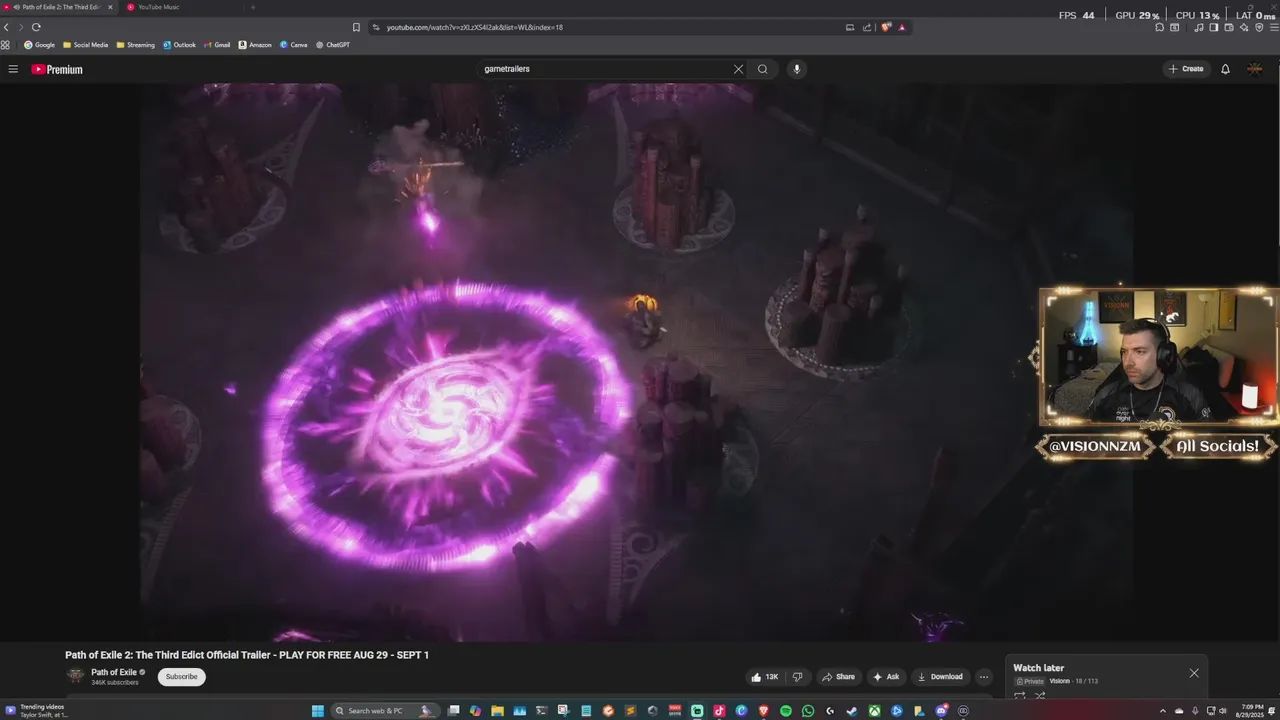
Task: Download the video for offline viewing
Action: coord(940,677)
